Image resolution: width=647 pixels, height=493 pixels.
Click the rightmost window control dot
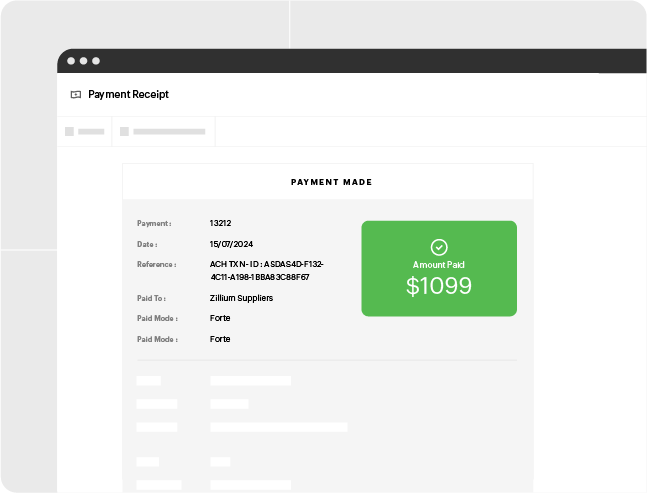coord(96,61)
